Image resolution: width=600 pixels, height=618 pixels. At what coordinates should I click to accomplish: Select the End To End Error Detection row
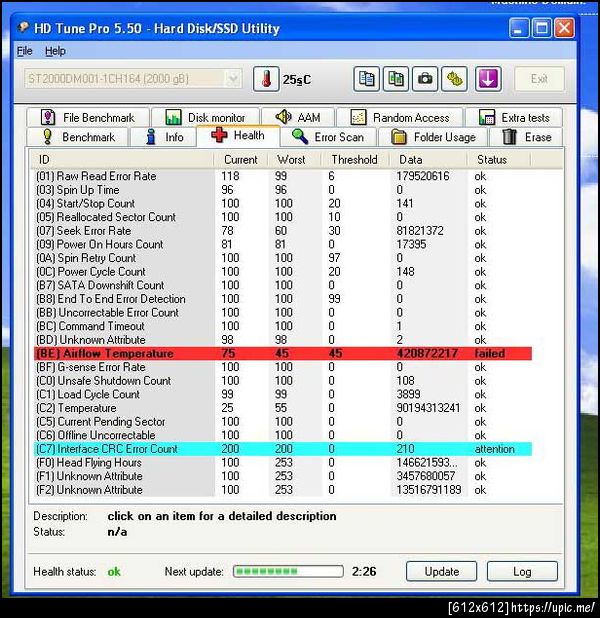point(283,299)
